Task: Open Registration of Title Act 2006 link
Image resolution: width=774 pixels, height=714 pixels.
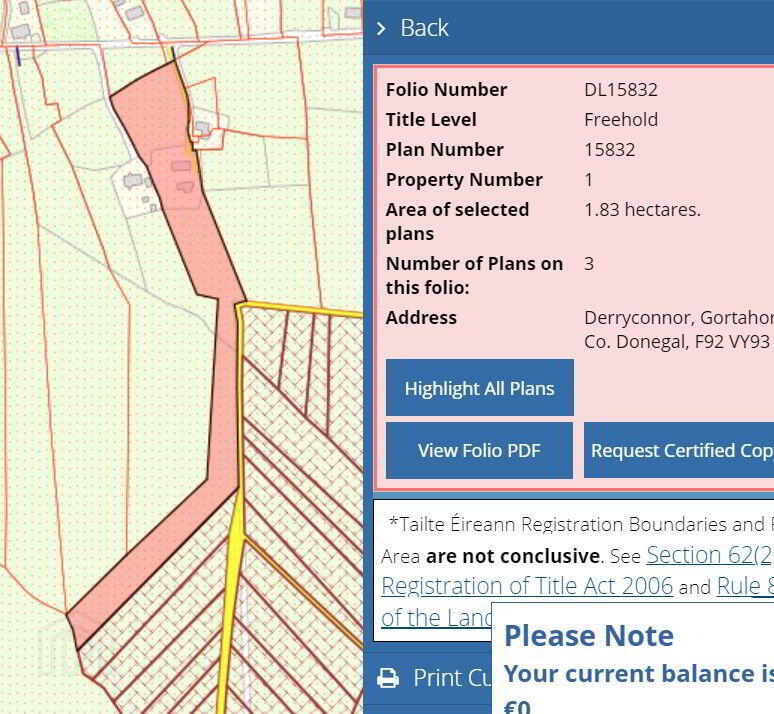Action: pos(527,586)
